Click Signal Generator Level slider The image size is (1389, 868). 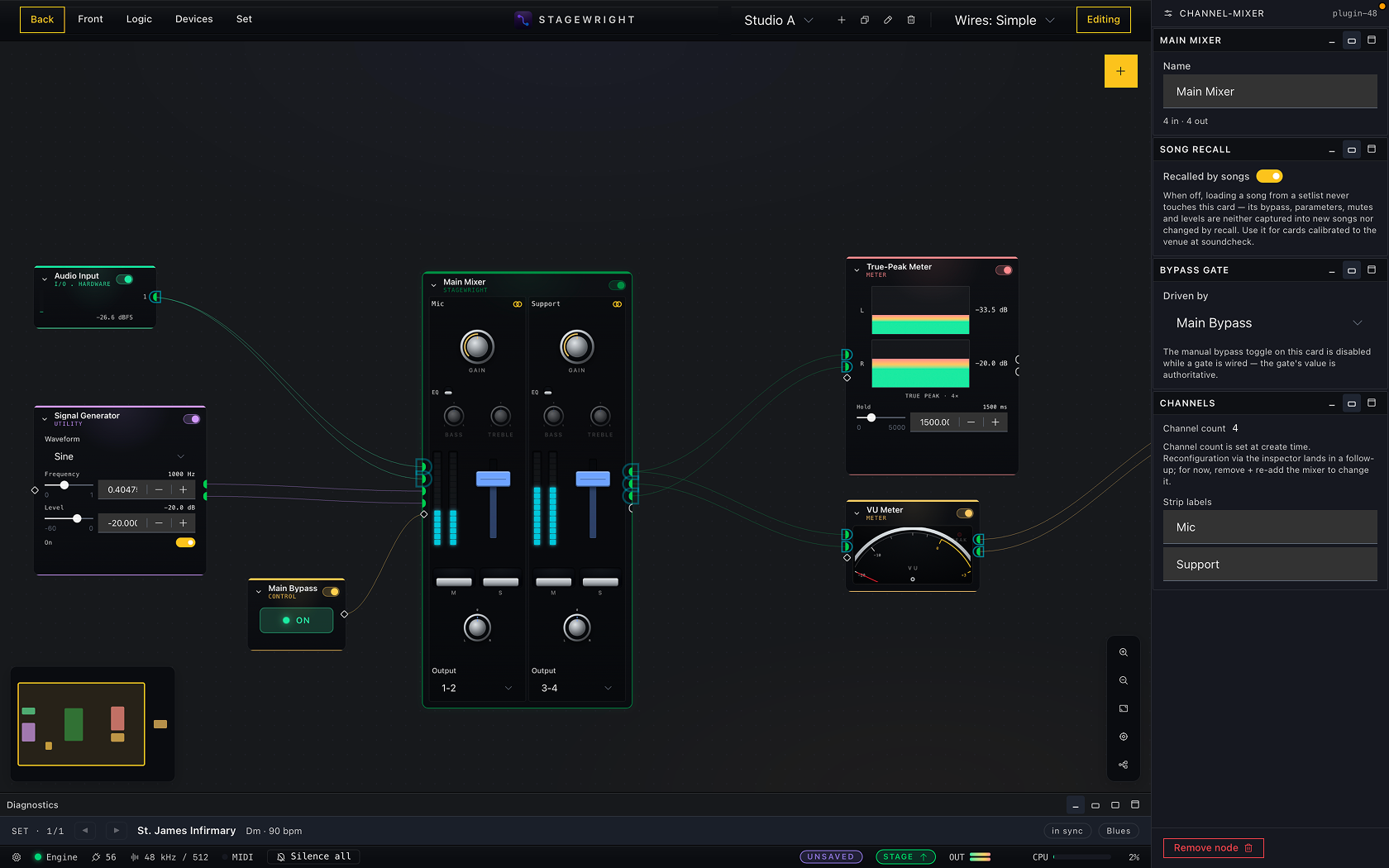pos(68,518)
